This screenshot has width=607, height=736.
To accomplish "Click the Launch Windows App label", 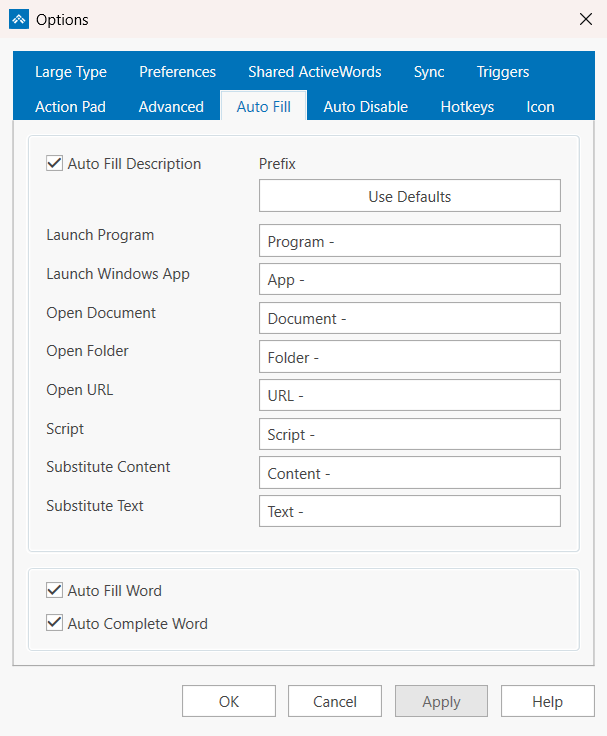I will 118,274.
